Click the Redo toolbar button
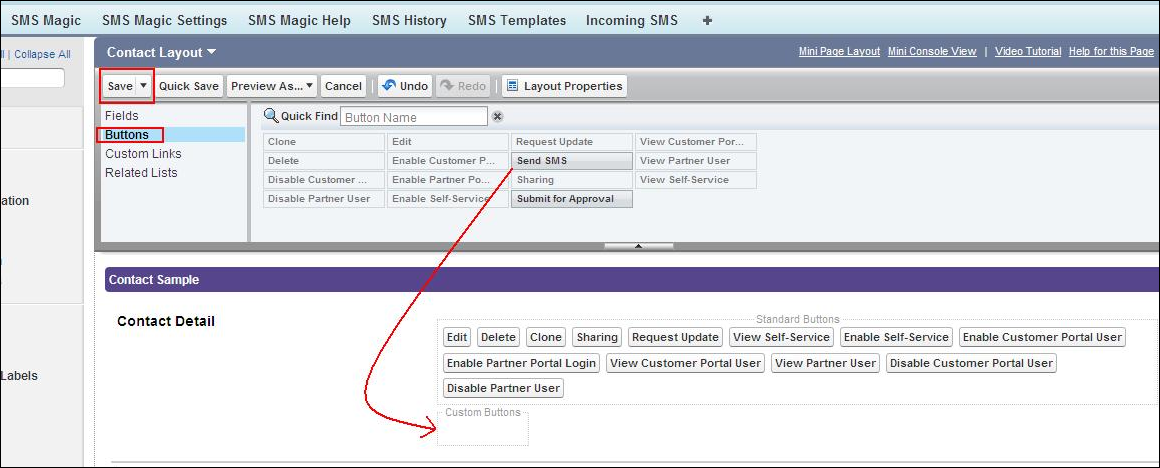This screenshot has height=468, width=1160. pos(463,87)
